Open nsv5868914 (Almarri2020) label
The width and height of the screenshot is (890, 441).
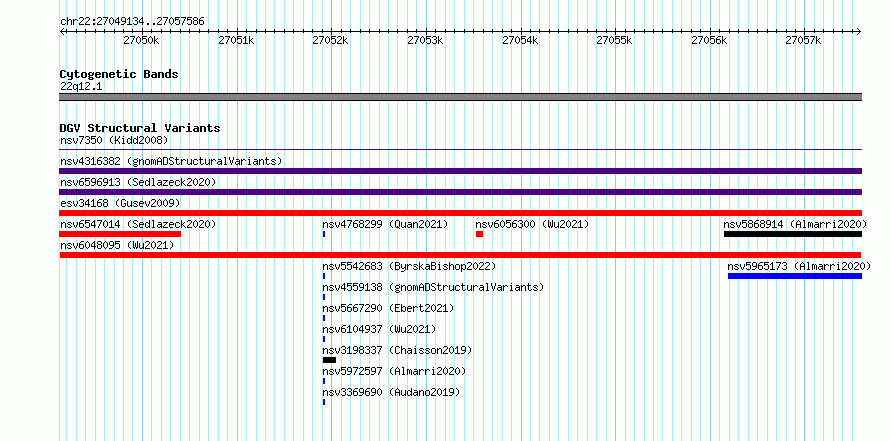(x=795, y=224)
